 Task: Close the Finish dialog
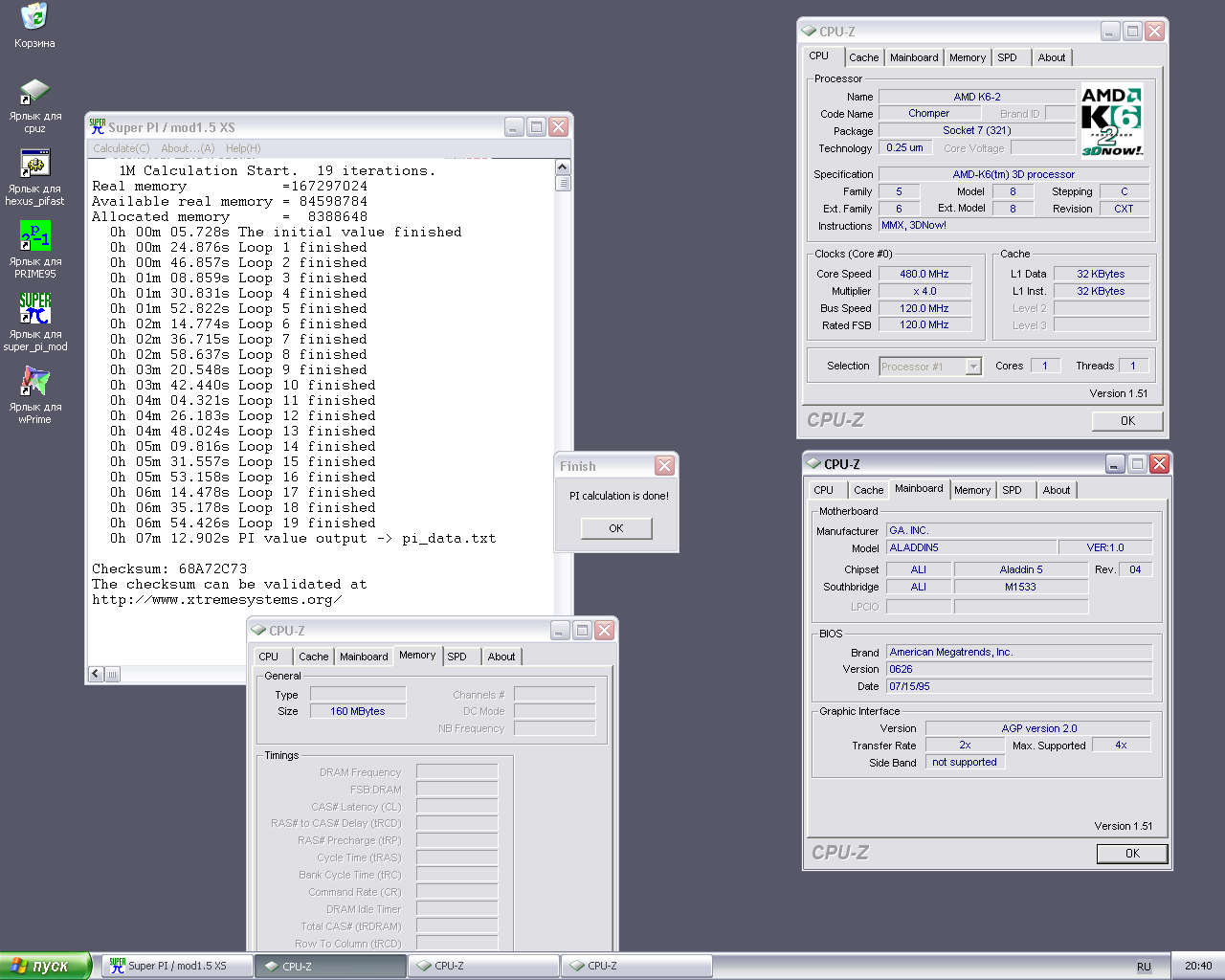664,466
